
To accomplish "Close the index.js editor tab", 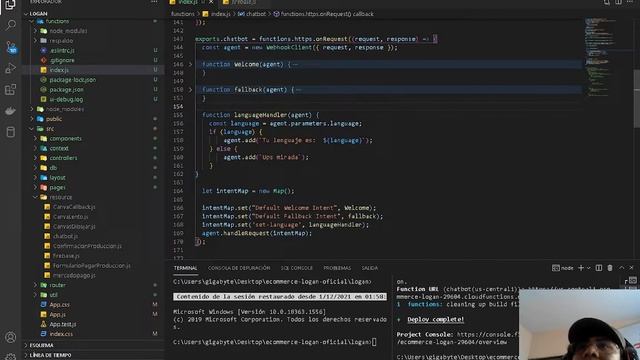I will pos(211,2).
